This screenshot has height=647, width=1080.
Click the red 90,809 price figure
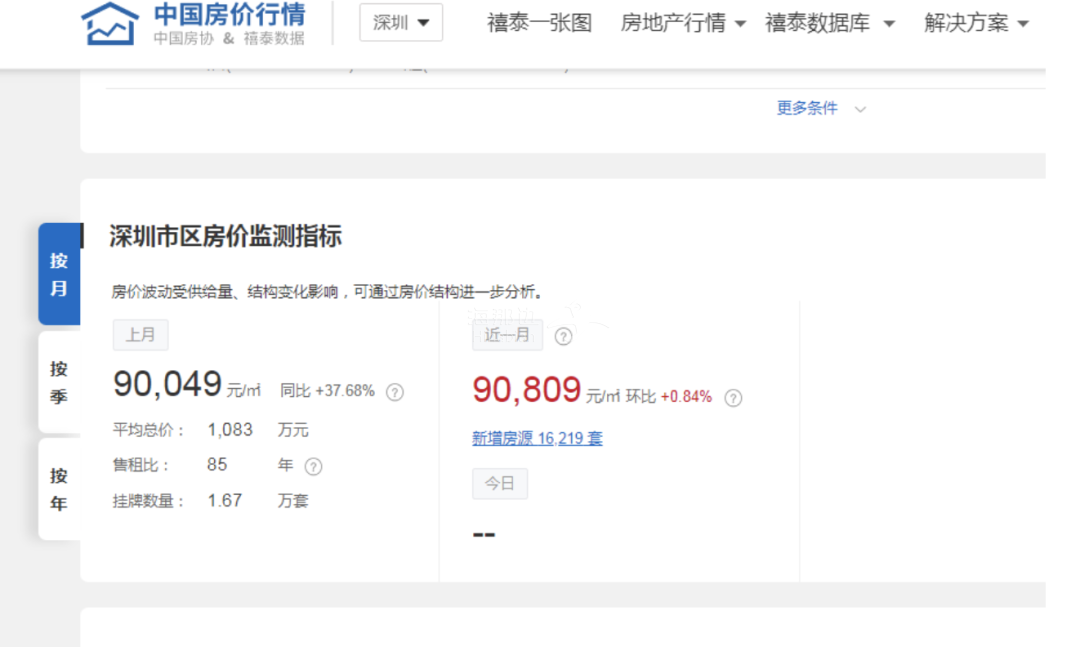click(x=526, y=390)
